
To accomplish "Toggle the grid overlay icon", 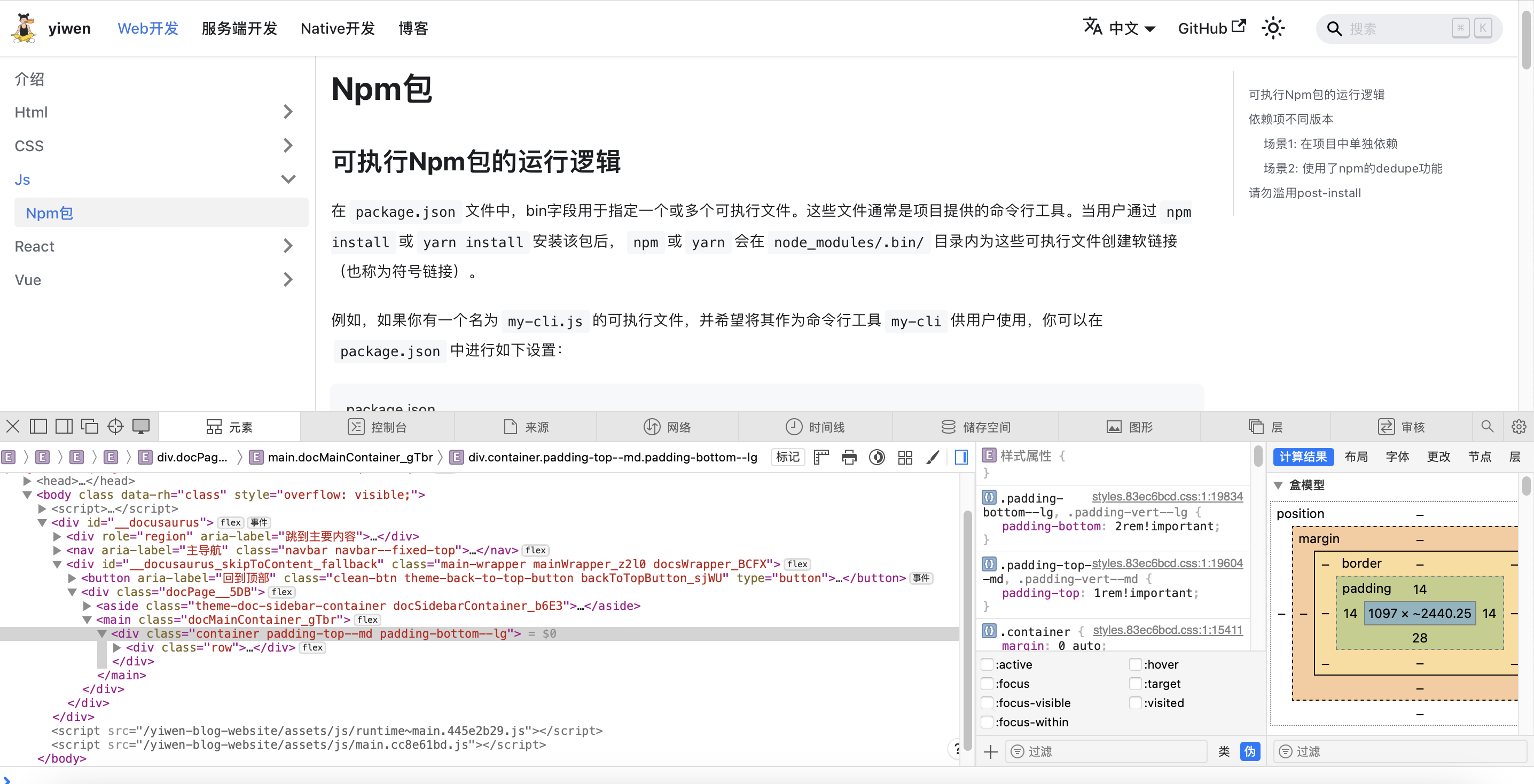I will tap(905, 457).
